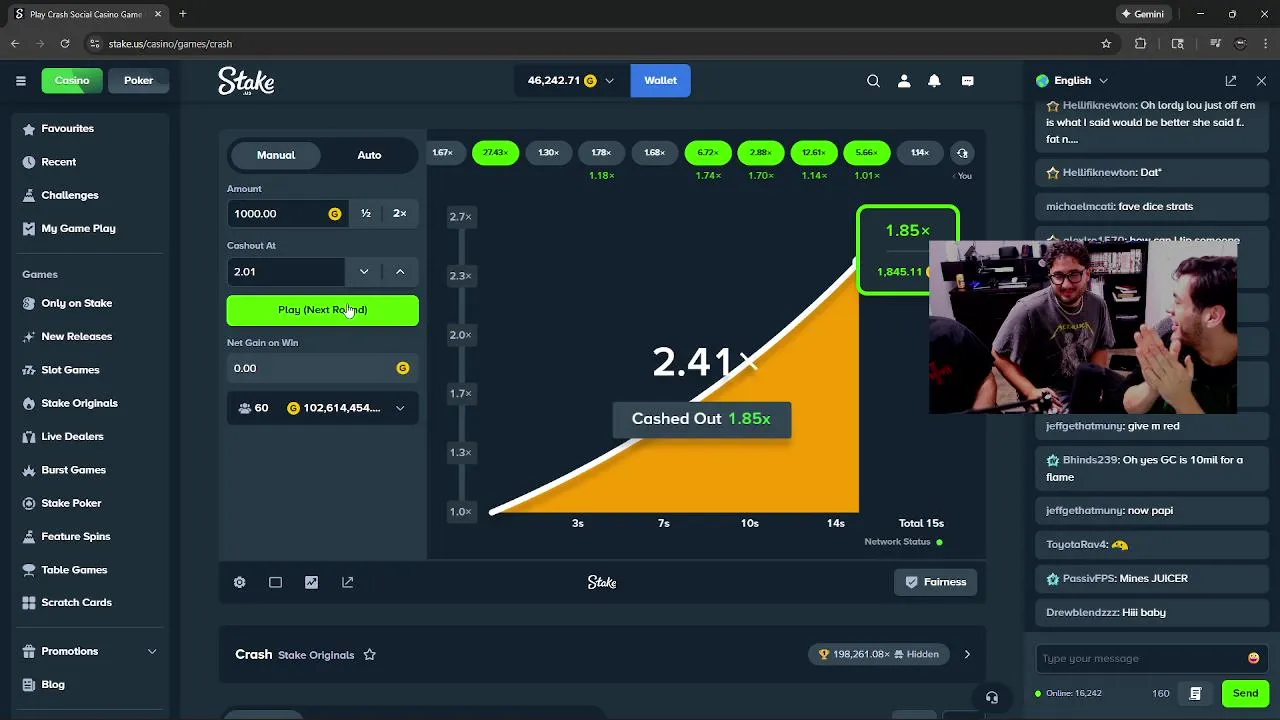Viewport: 1280px width, 720px height.
Task: Go to Favourites in sidebar
Action: point(67,129)
